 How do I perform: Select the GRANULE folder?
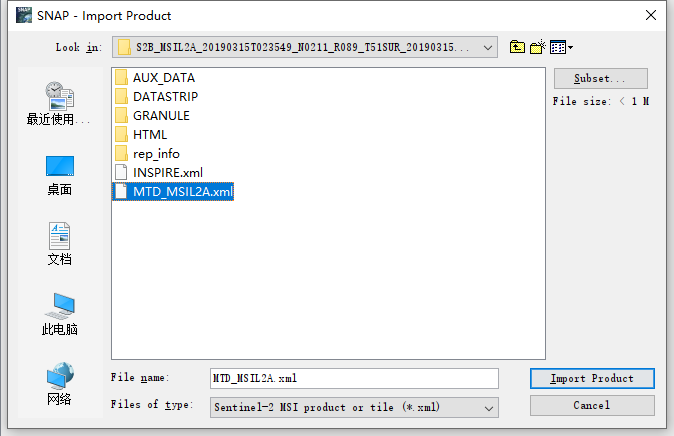153,116
